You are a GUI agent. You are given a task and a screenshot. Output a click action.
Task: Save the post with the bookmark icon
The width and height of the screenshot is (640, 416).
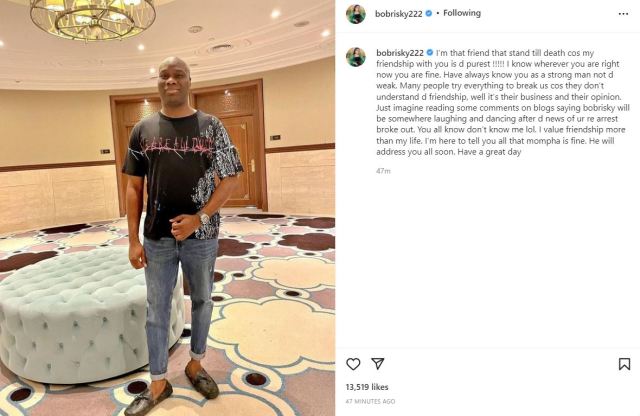pyautogui.click(x=624, y=364)
